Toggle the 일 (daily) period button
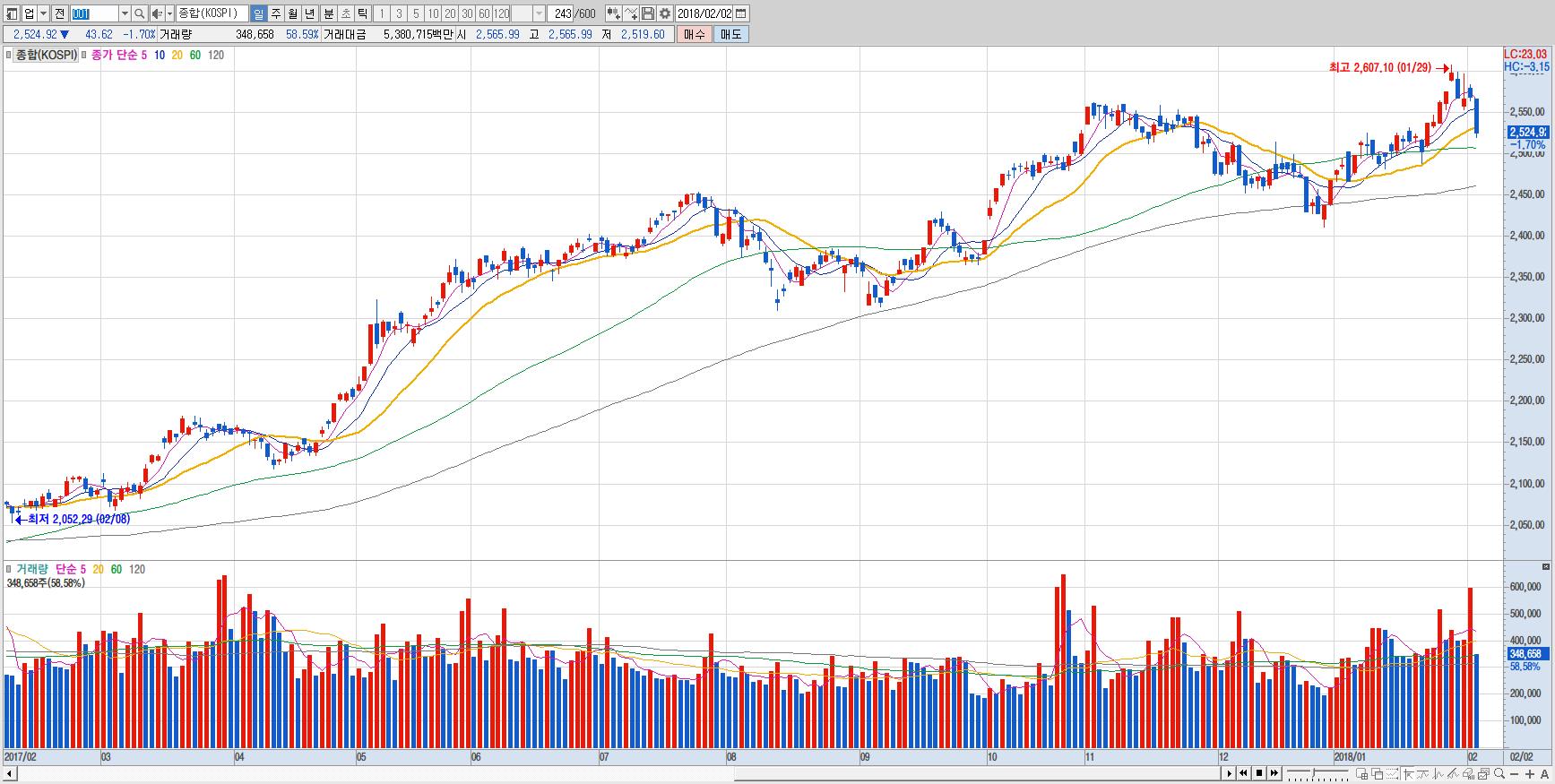This screenshot has width=1555, height=784. (258, 13)
